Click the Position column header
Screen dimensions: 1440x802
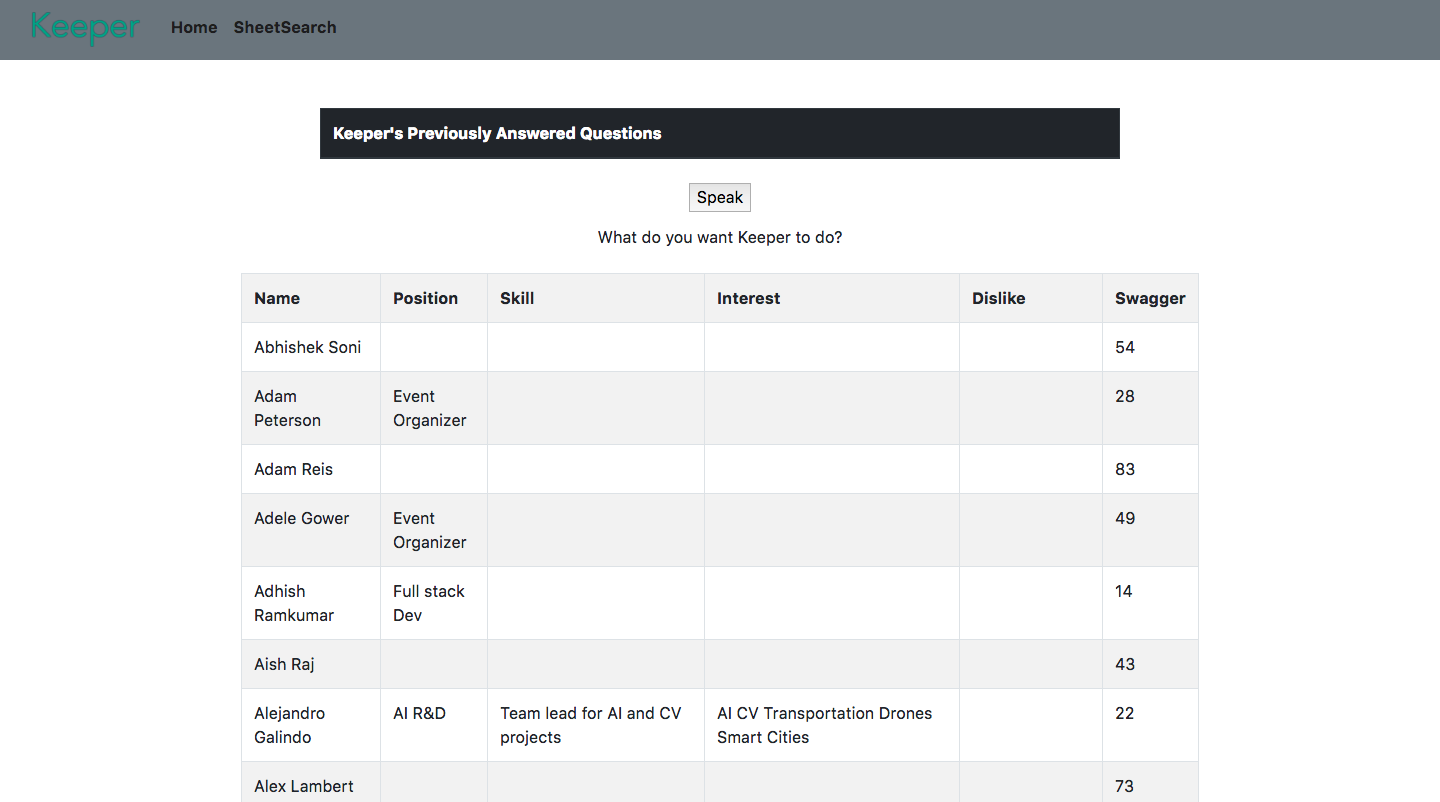point(434,298)
